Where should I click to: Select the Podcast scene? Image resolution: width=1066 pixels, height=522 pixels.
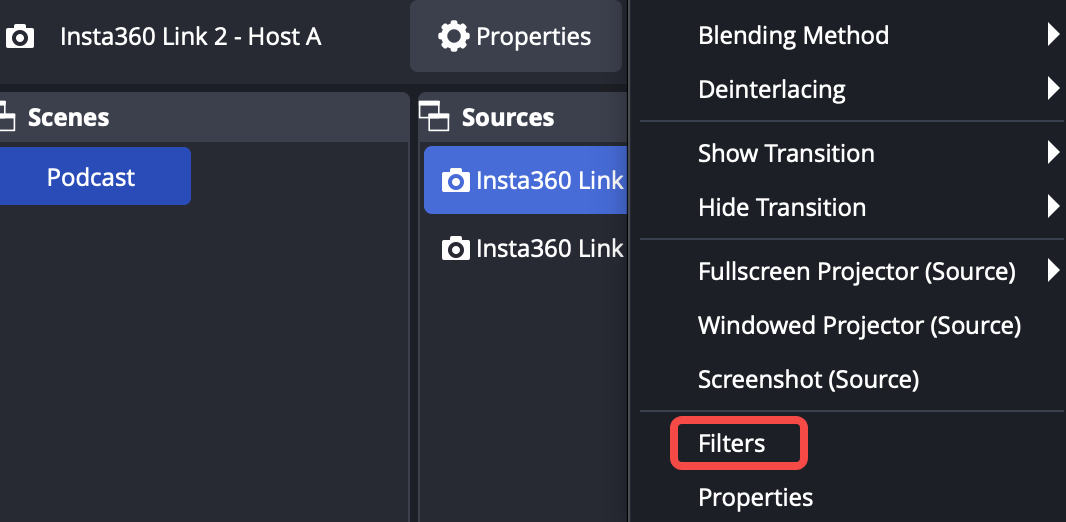[91, 177]
